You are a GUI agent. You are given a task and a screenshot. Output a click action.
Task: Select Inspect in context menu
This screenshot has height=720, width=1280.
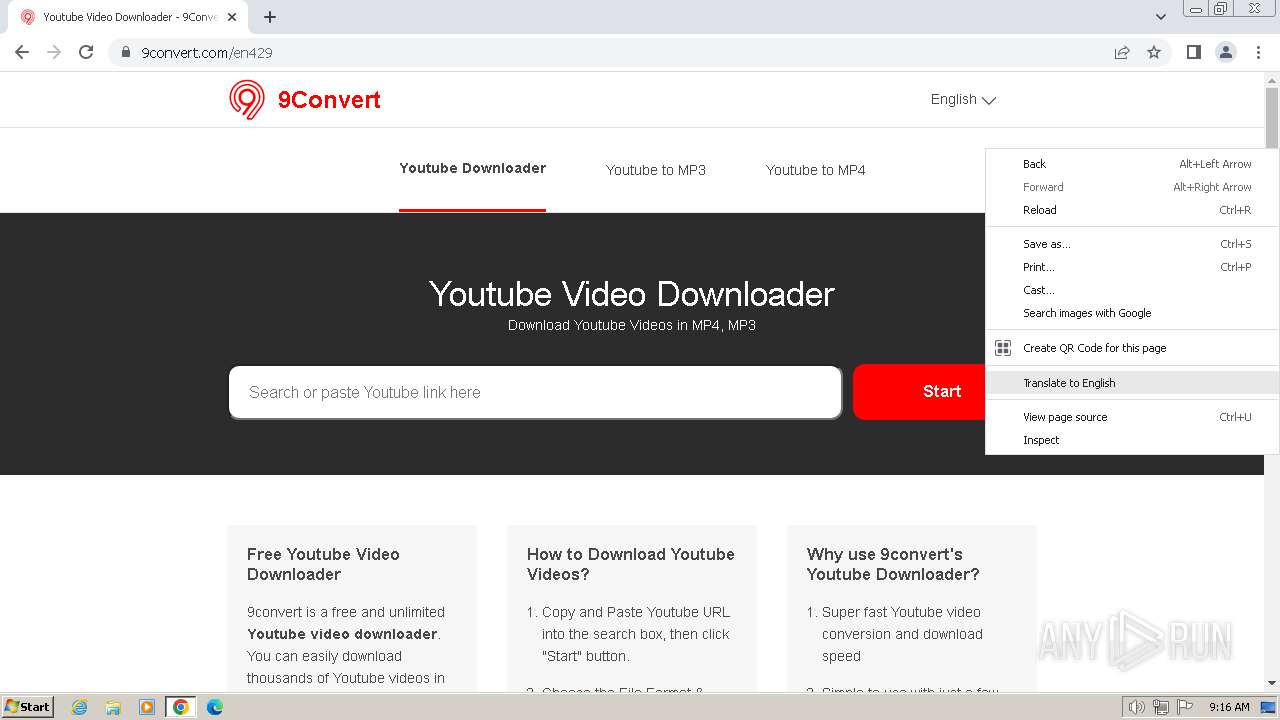(x=1132, y=440)
